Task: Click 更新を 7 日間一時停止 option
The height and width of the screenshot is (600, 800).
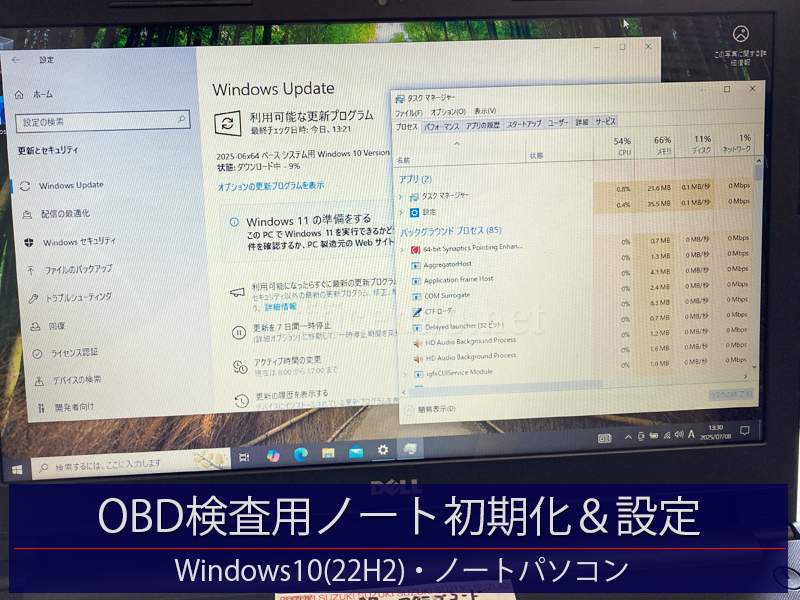Action: [292, 326]
